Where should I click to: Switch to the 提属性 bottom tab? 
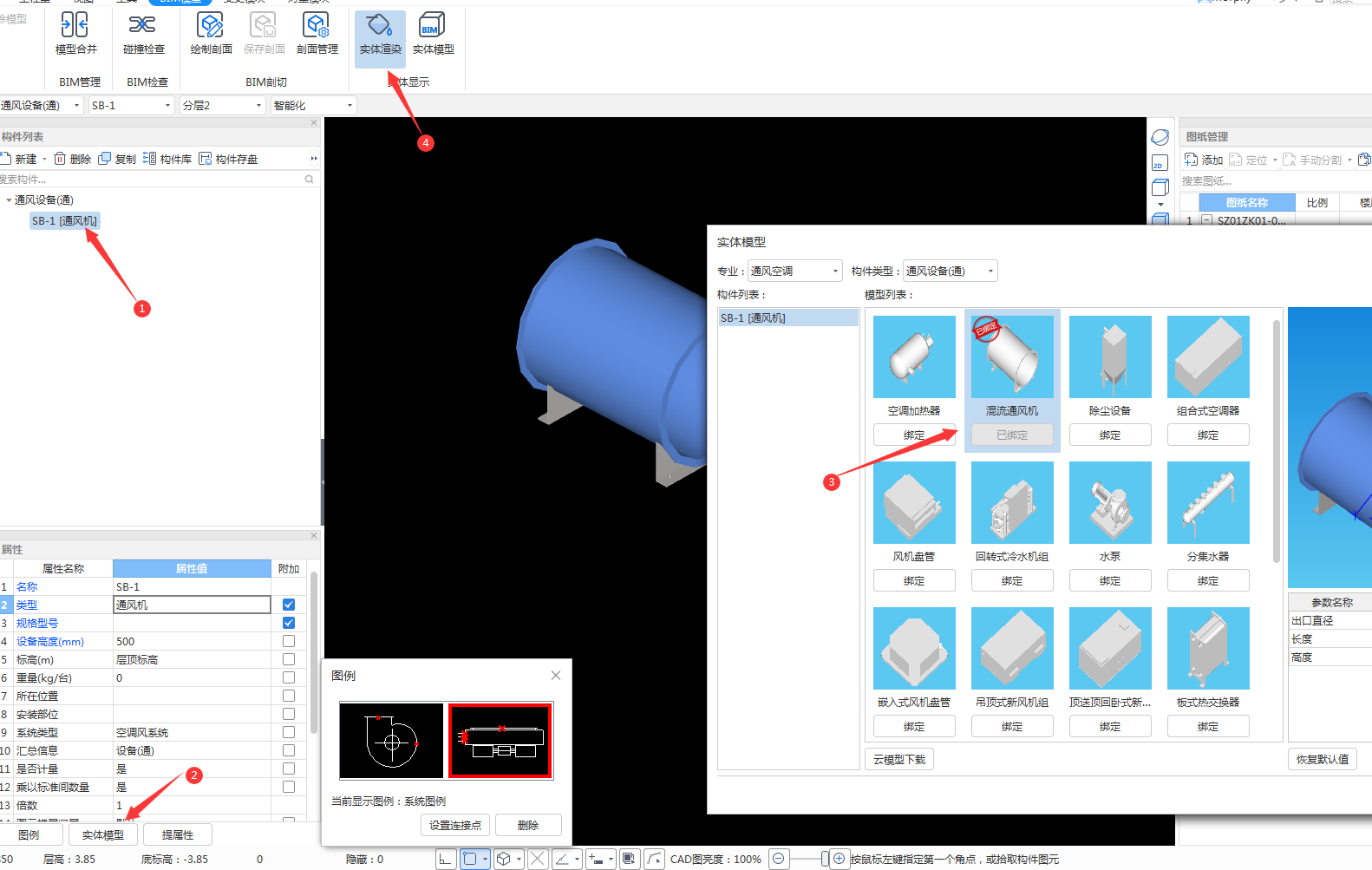[178, 834]
